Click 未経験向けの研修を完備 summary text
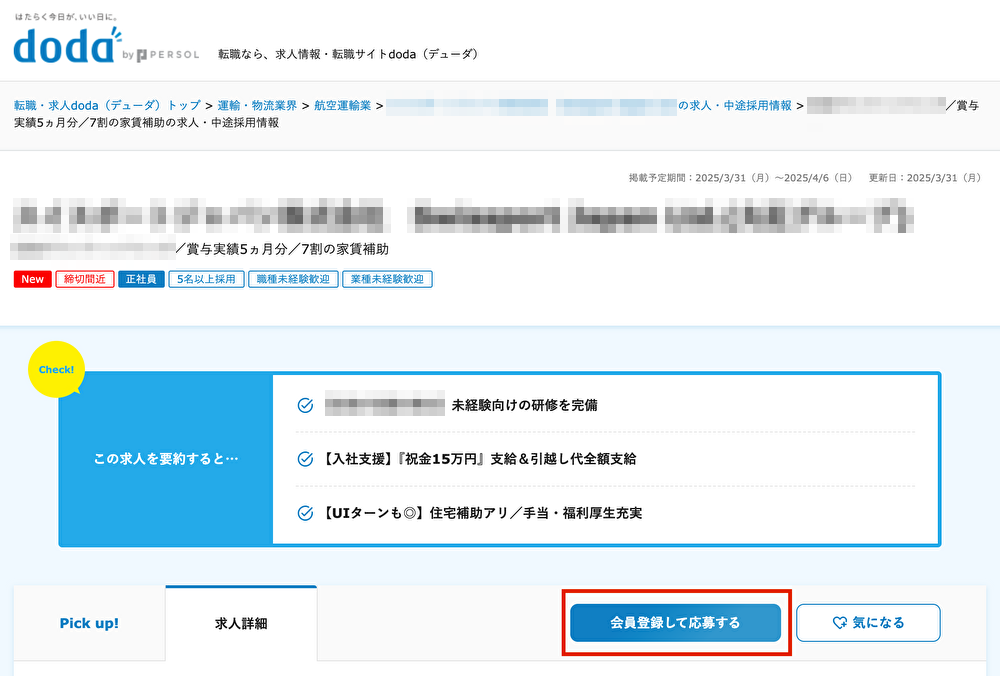Viewport: 1000px width, 676px height. (525, 405)
